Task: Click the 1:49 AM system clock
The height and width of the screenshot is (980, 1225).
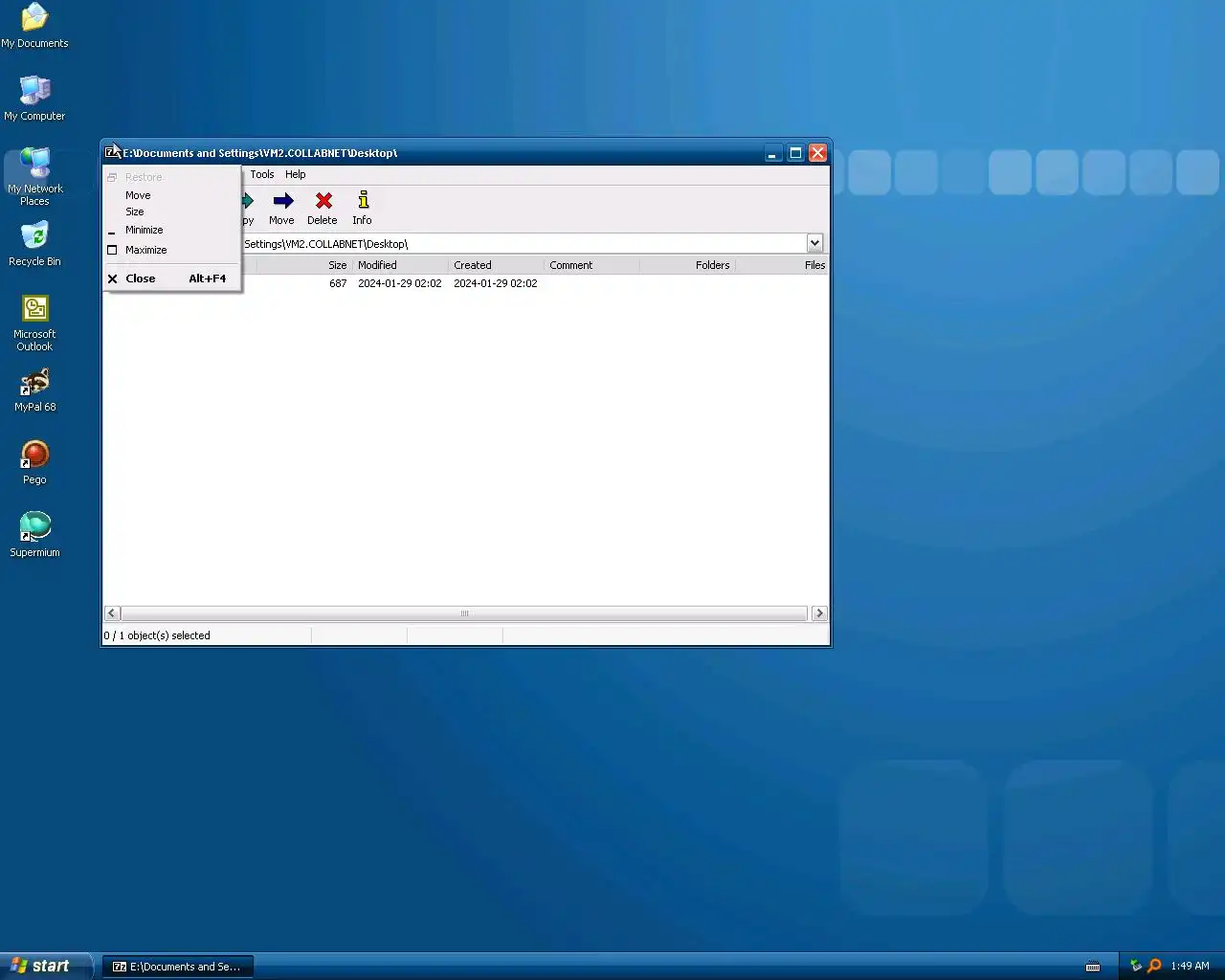Action: 1190,966
